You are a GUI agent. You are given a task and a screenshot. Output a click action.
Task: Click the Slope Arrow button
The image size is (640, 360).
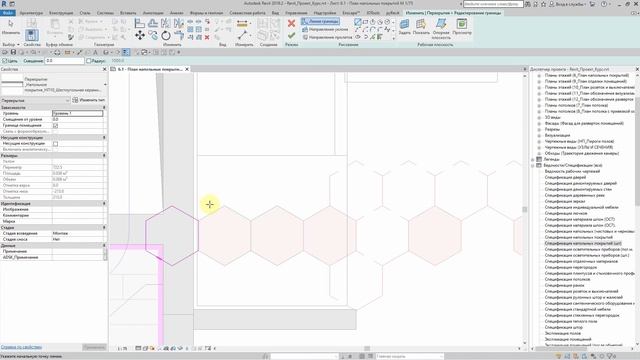(325, 29)
